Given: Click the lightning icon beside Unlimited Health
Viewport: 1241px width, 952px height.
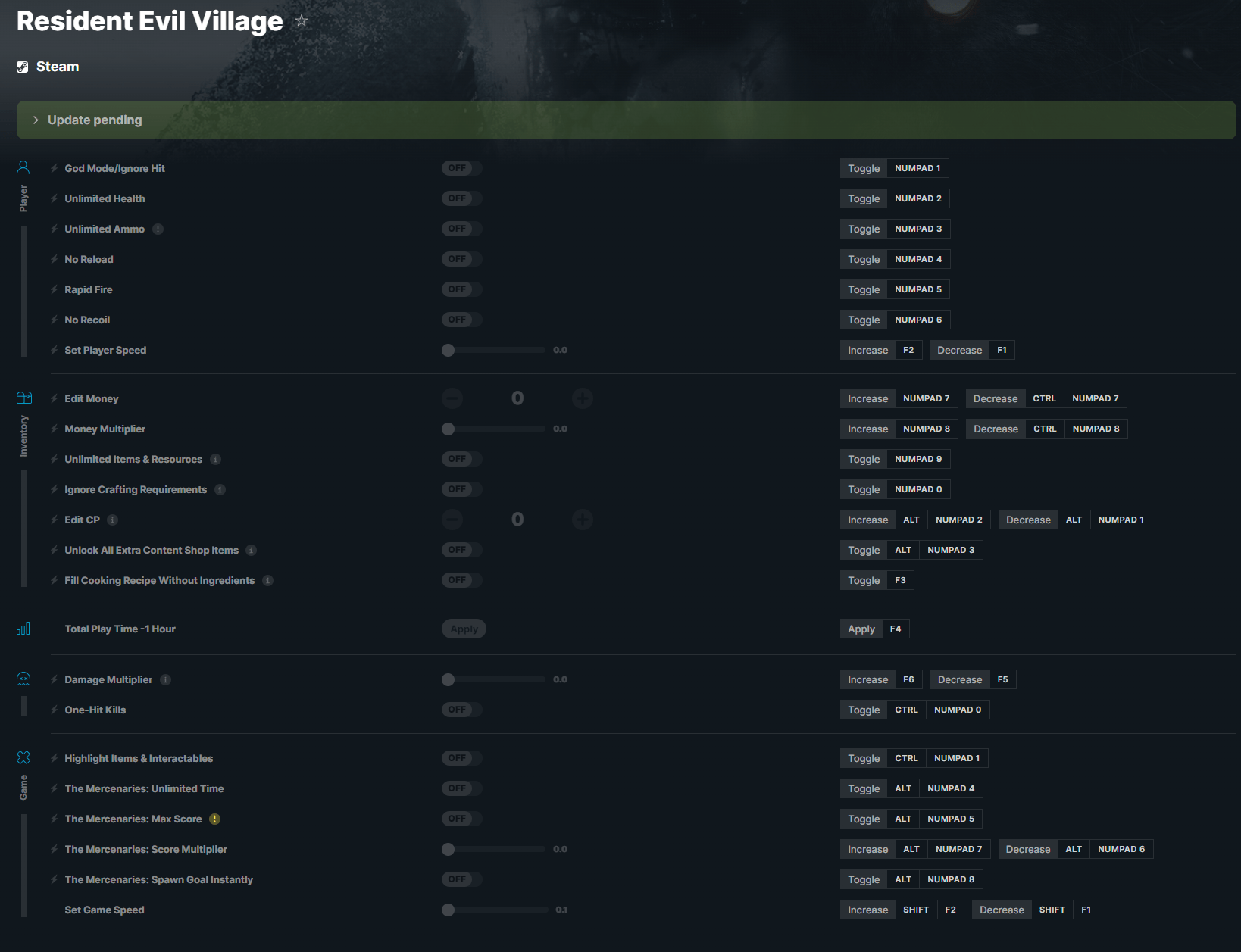Looking at the screenshot, I should (54, 198).
